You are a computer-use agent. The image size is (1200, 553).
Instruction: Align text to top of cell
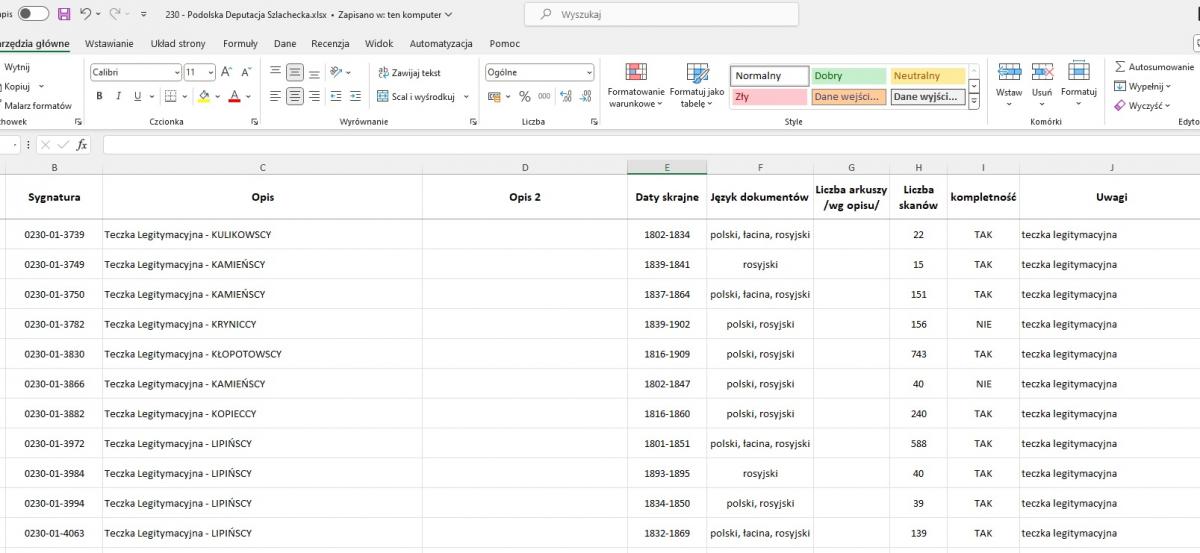pos(276,72)
